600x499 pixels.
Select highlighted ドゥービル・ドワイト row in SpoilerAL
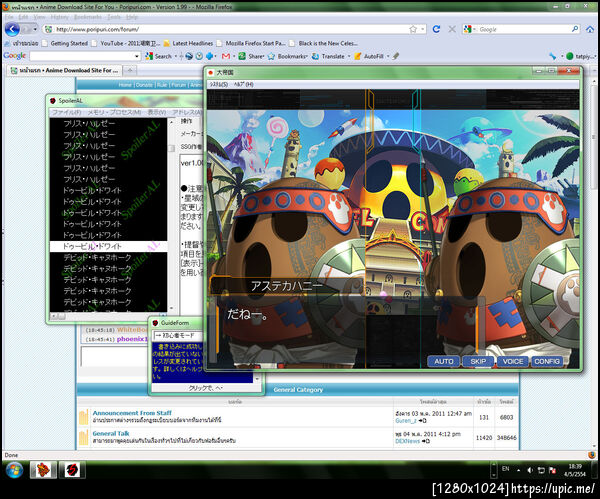coord(108,246)
